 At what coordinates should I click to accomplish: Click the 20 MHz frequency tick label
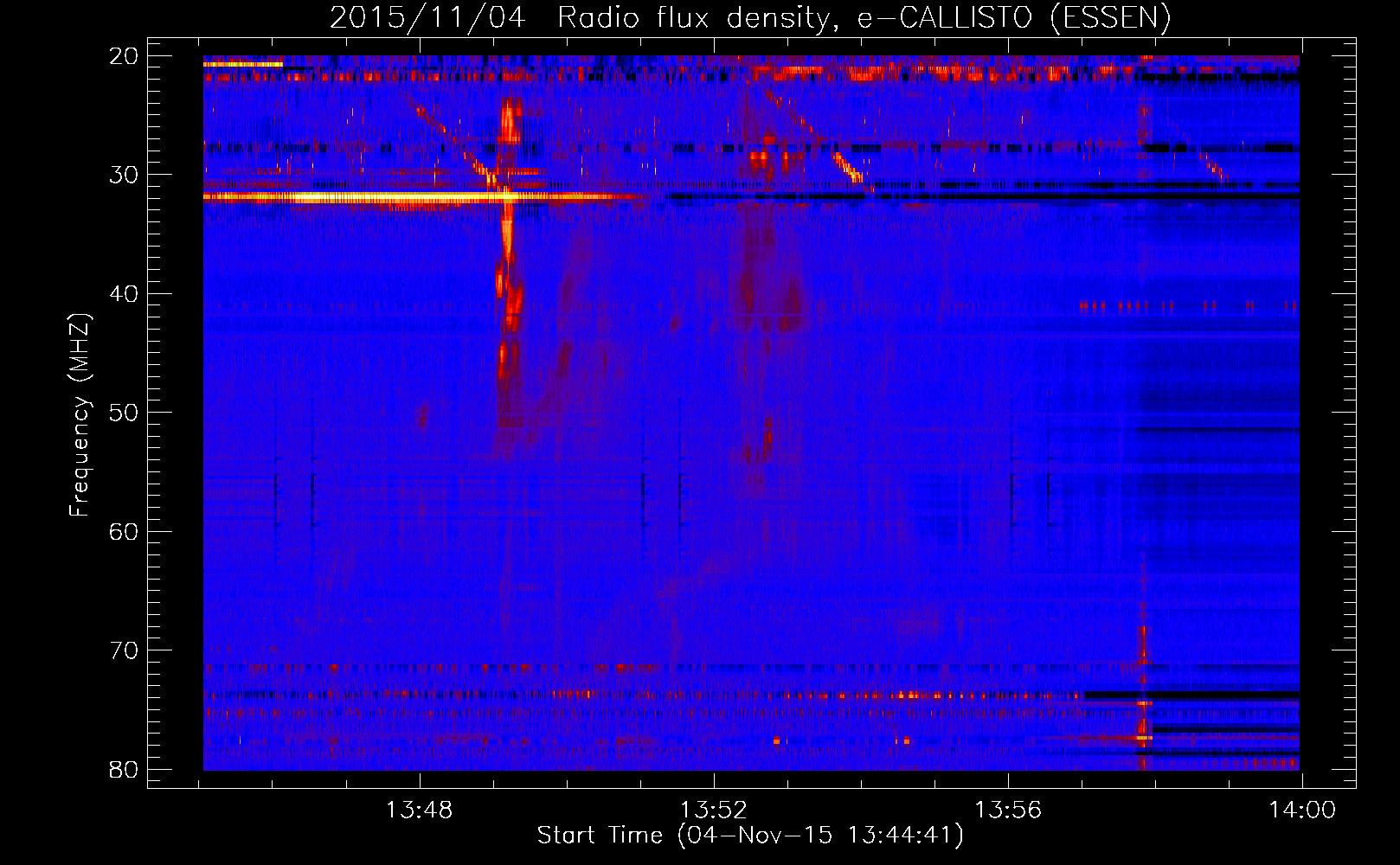(125, 56)
